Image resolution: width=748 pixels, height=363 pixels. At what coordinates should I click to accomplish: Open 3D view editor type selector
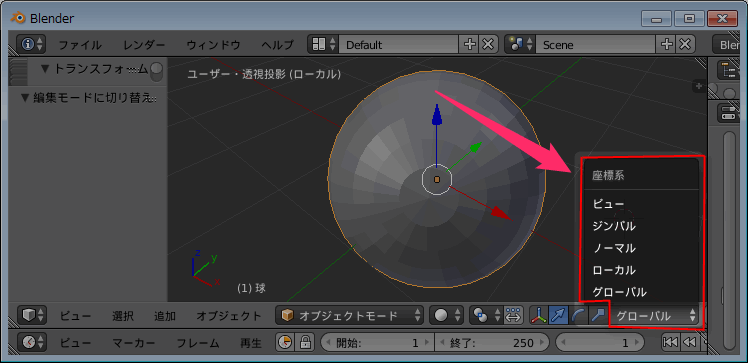(x=32, y=315)
